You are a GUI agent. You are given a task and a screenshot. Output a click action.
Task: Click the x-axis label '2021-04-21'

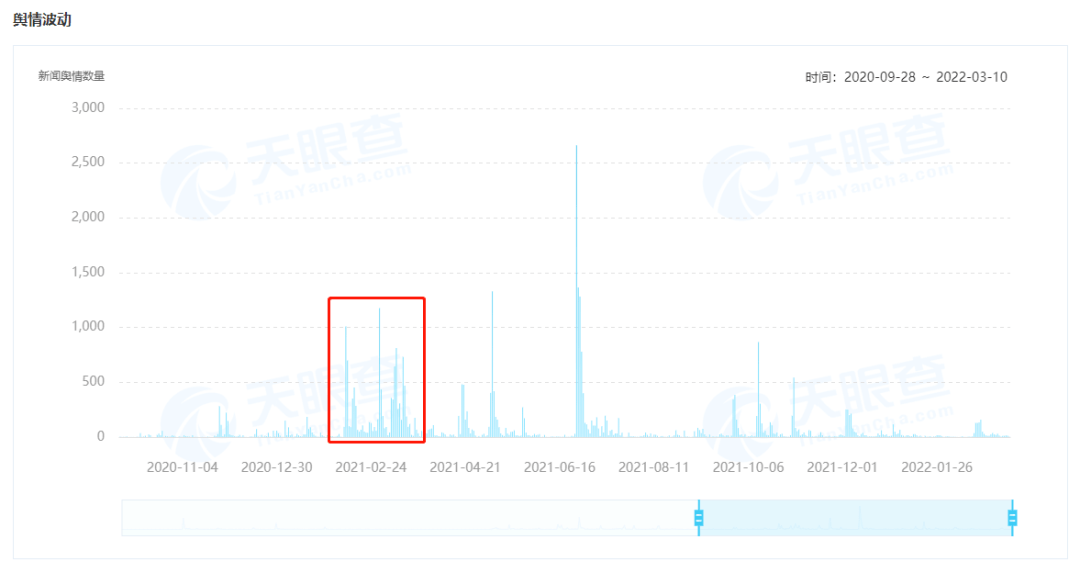[465, 467]
